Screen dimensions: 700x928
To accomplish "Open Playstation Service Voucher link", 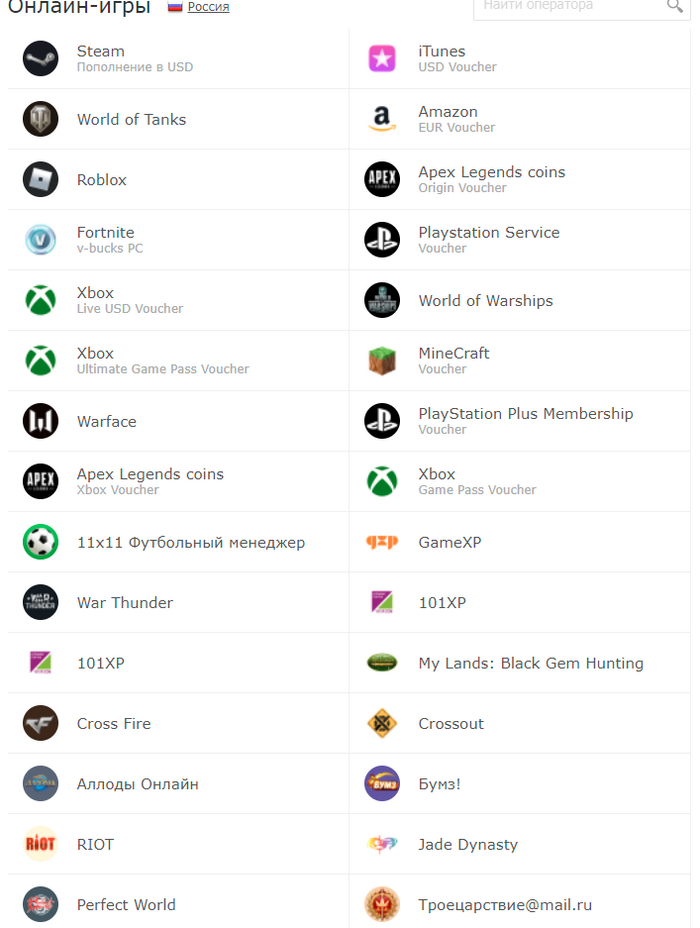I will [x=488, y=239].
